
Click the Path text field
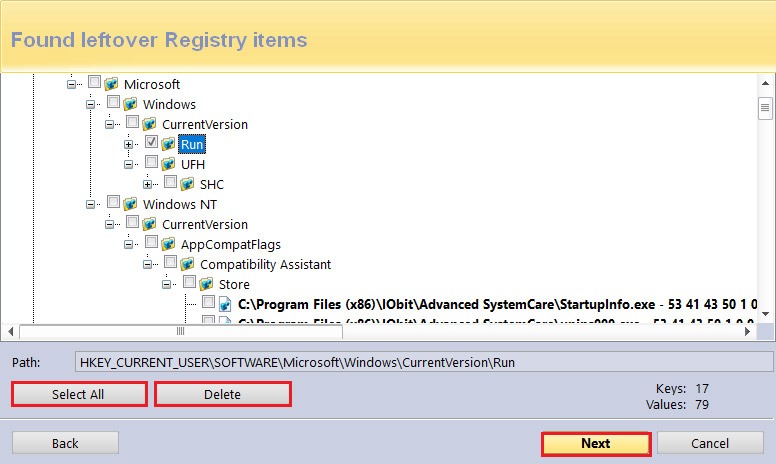(424, 362)
